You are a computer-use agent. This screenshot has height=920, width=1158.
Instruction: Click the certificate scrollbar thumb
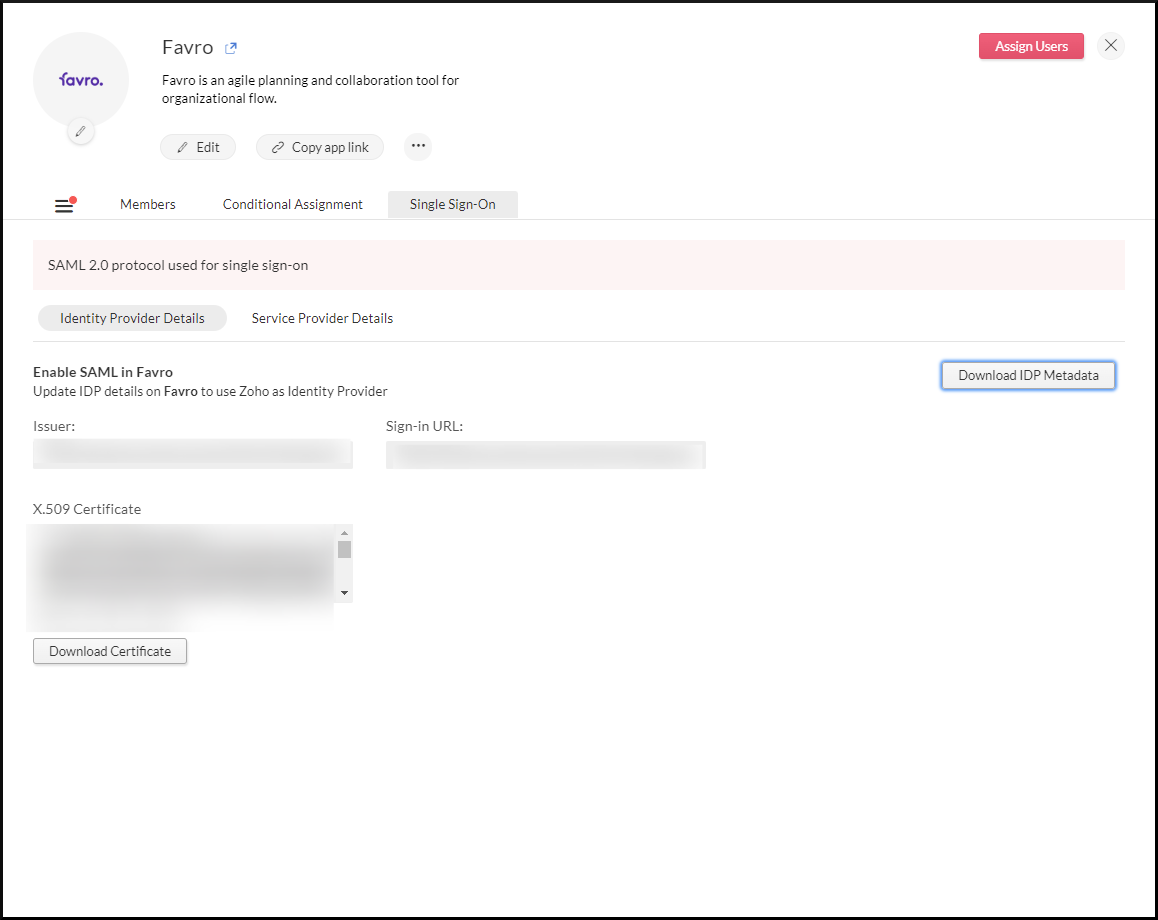(x=344, y=549)
